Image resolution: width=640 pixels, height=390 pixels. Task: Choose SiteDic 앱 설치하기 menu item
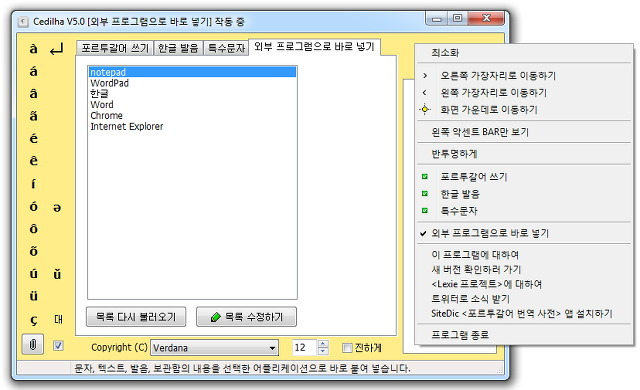(x=524, y=314)
